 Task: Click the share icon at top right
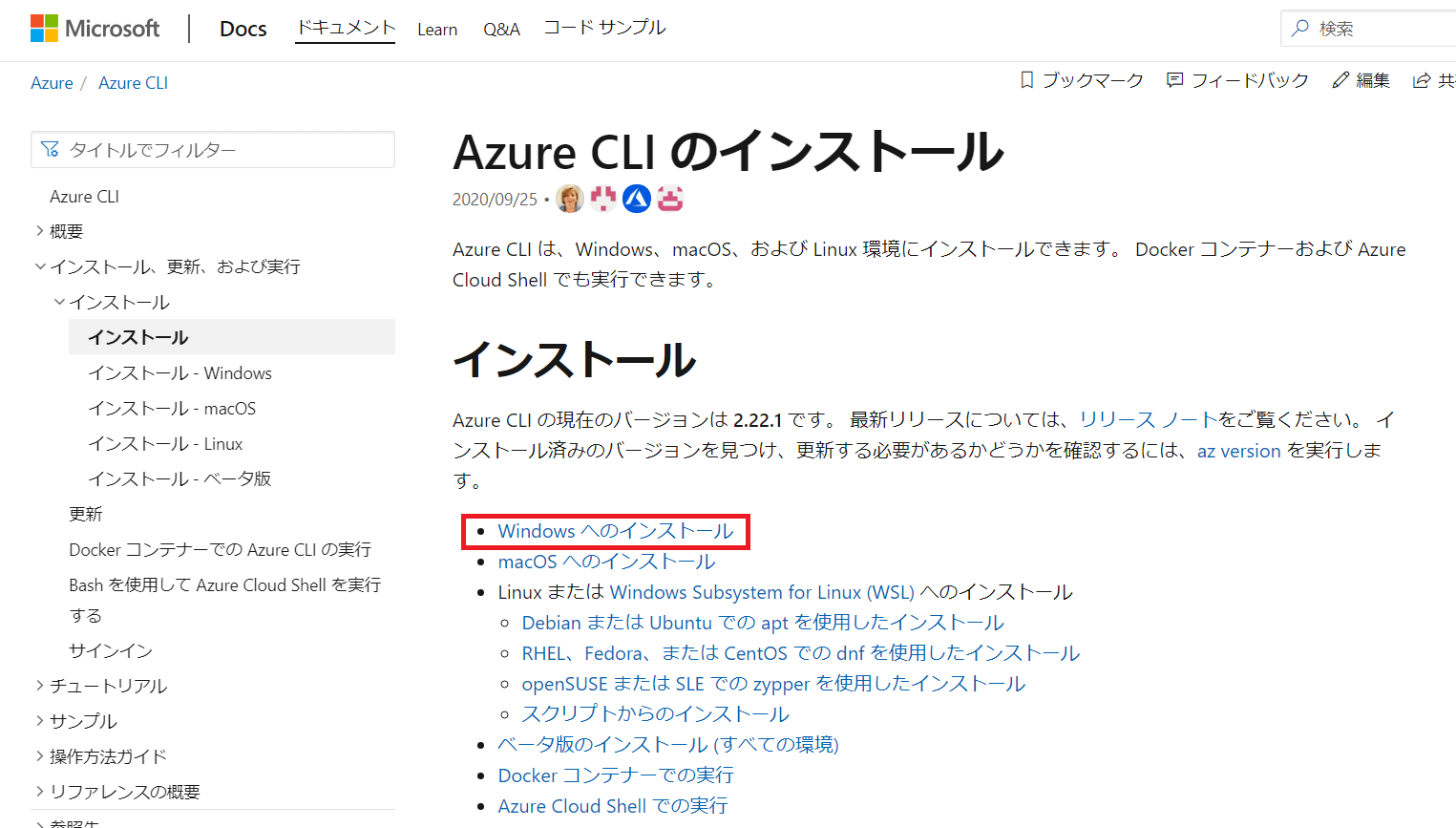1422,80
